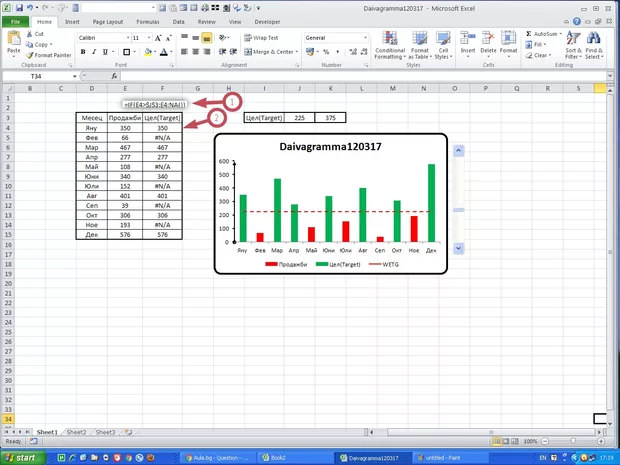Click the Paste clipboard icon
The width and height of the screenshot is (620, 465).
[12, 40]
